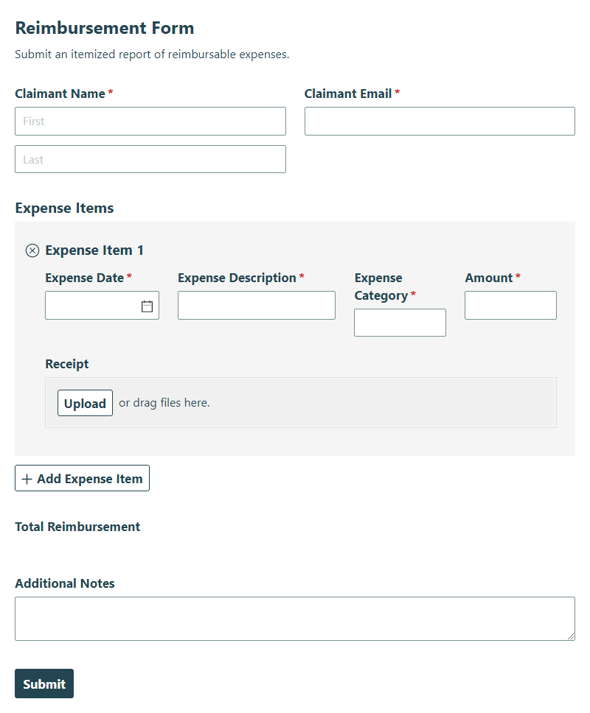This screenshot has height=713, width=590.
Task: Click the Total Reimbursement label
Action: pos(78,527)
